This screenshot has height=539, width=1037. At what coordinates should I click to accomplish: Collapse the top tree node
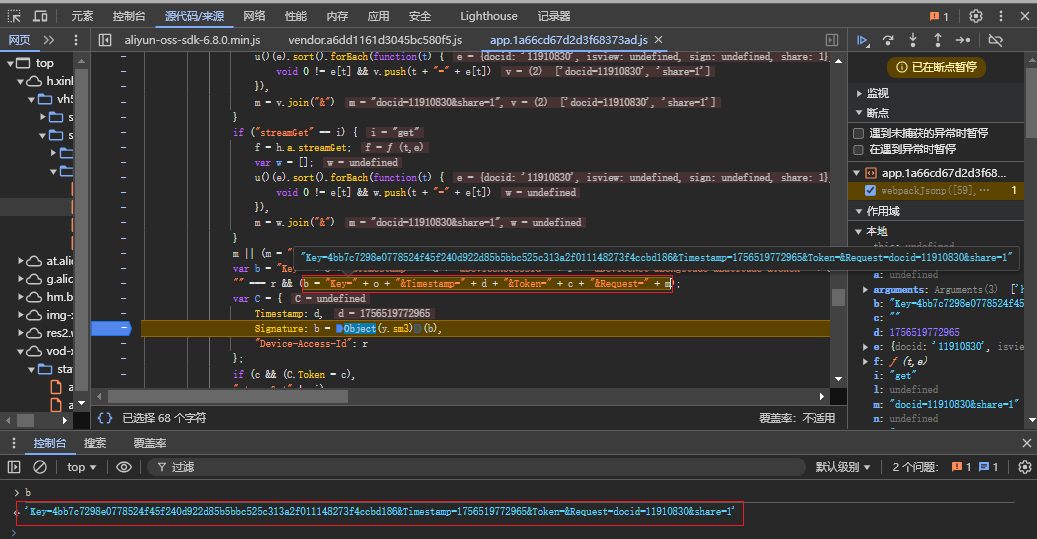coord(10,63)
